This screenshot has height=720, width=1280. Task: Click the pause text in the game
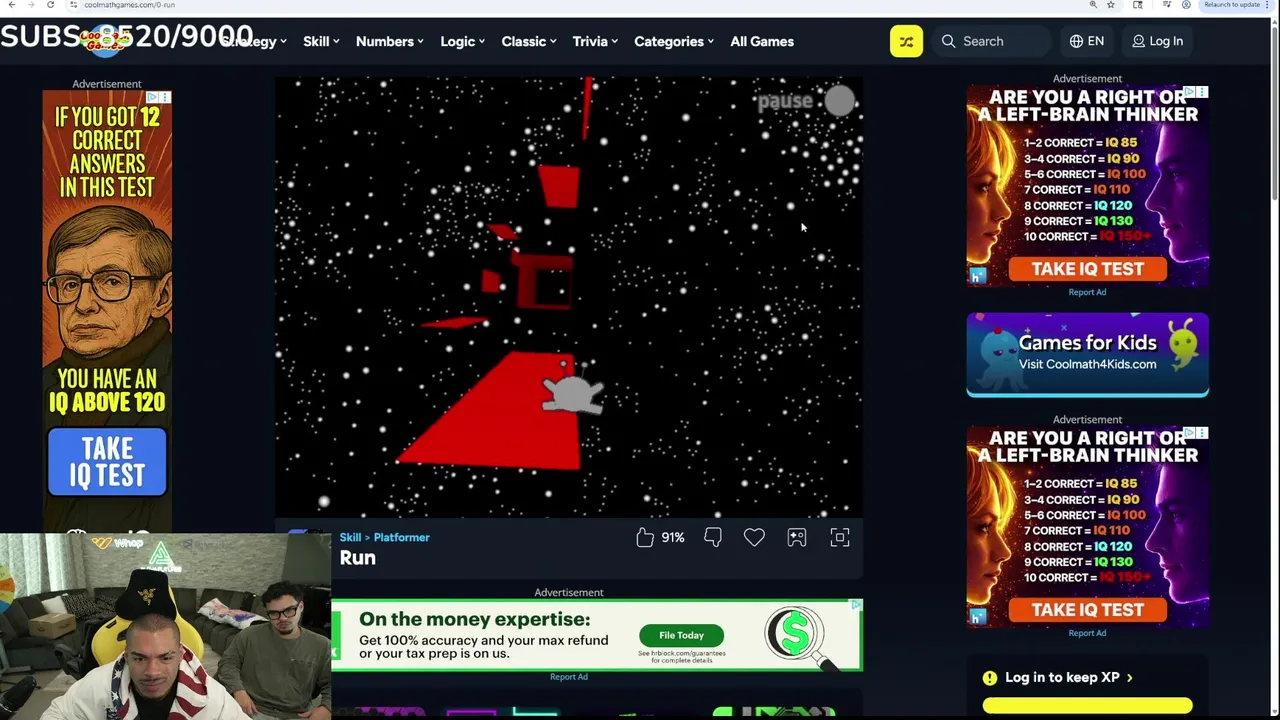785,101
